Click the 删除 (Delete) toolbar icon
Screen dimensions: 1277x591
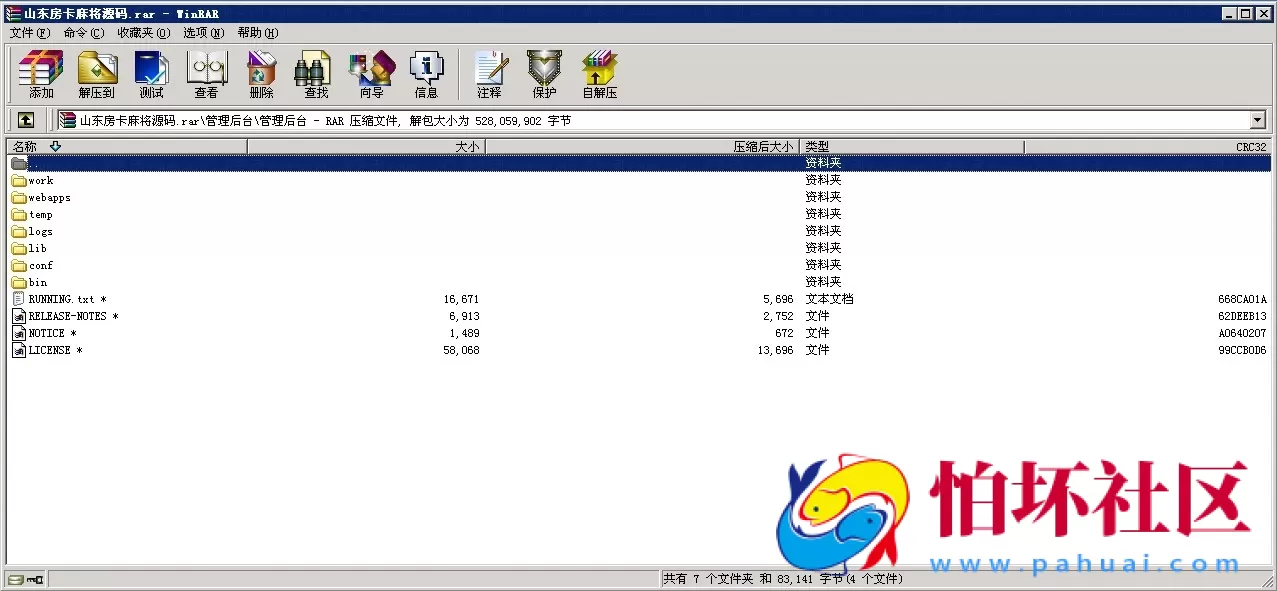pyautogui.click(x=260, y=72)
